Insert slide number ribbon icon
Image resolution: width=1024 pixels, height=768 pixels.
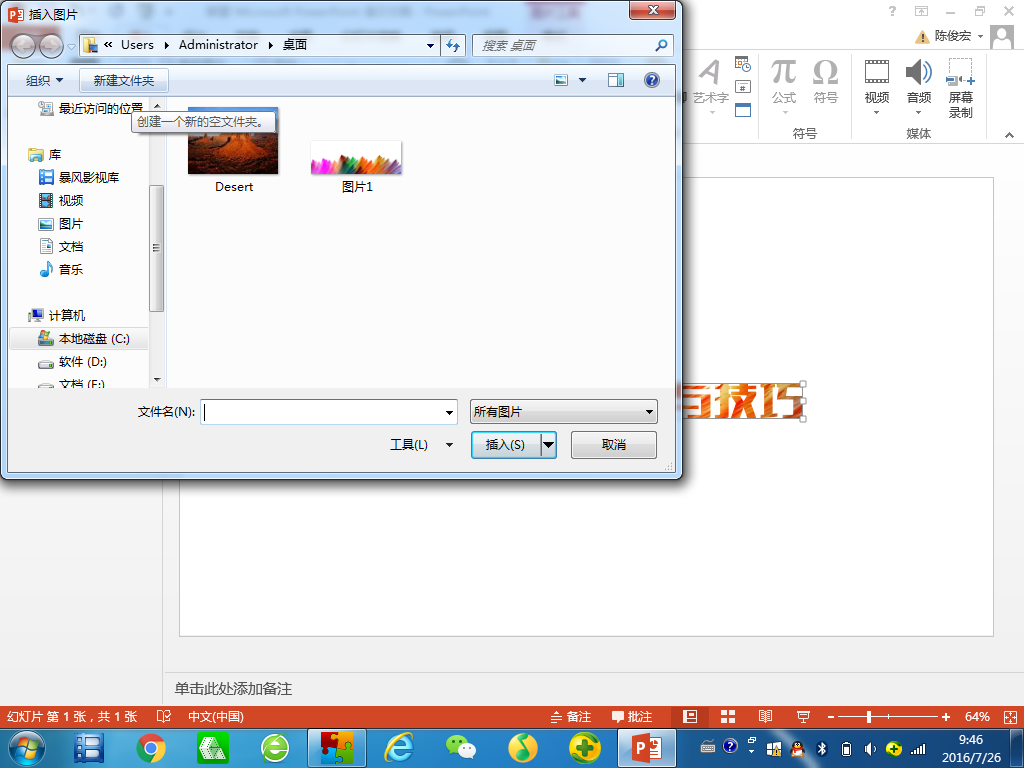[743, 87]
